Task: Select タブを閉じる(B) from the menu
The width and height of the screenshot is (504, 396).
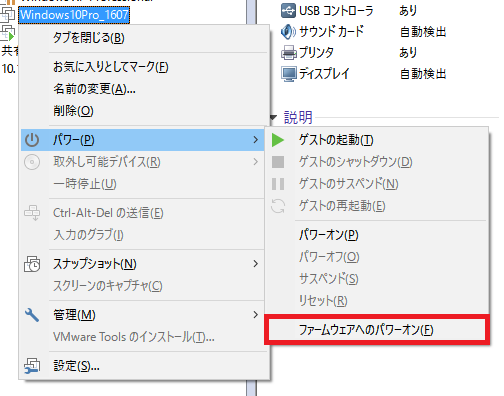Action: 89,38
